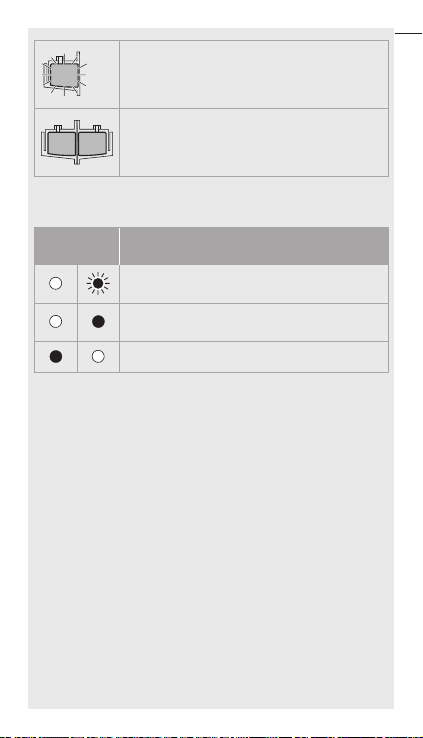The image size is (423, 738).
Task: Click the empty circle in the third row
Action: (98, 357)
